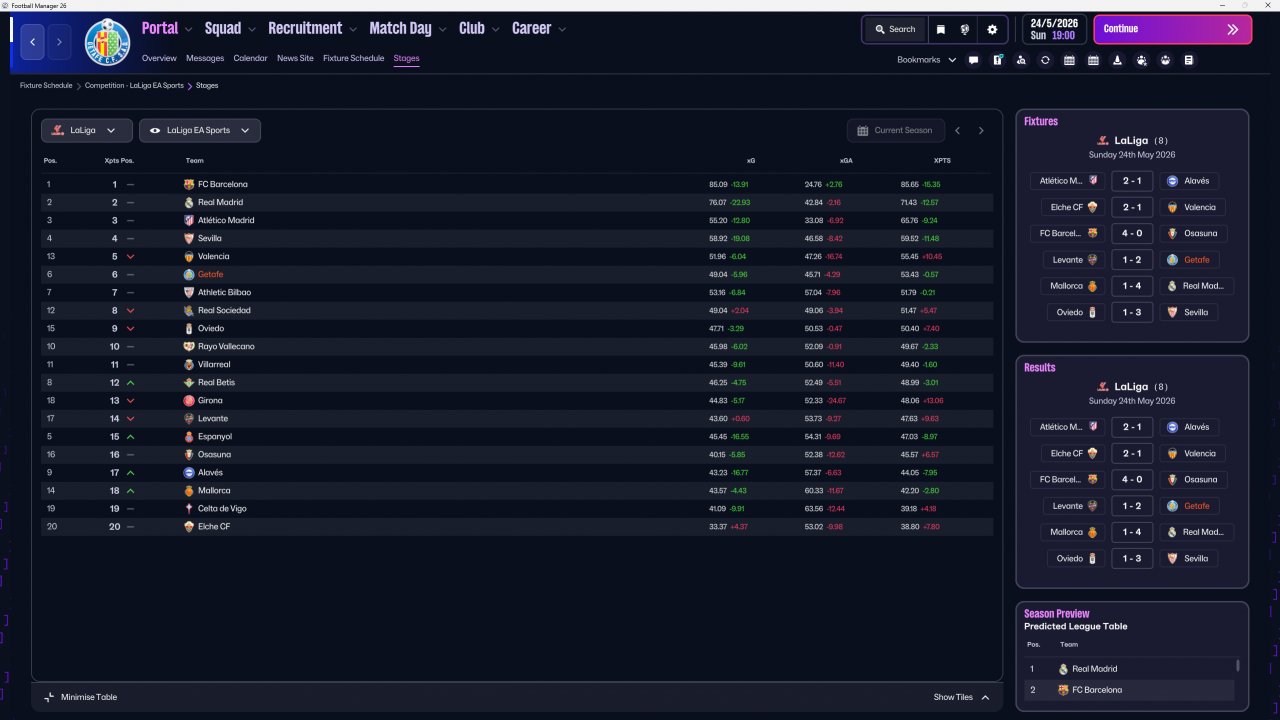Open the speech bubble messages shortcut
This screenshot has width=1280, height=720.
click(x=973, y=60)
